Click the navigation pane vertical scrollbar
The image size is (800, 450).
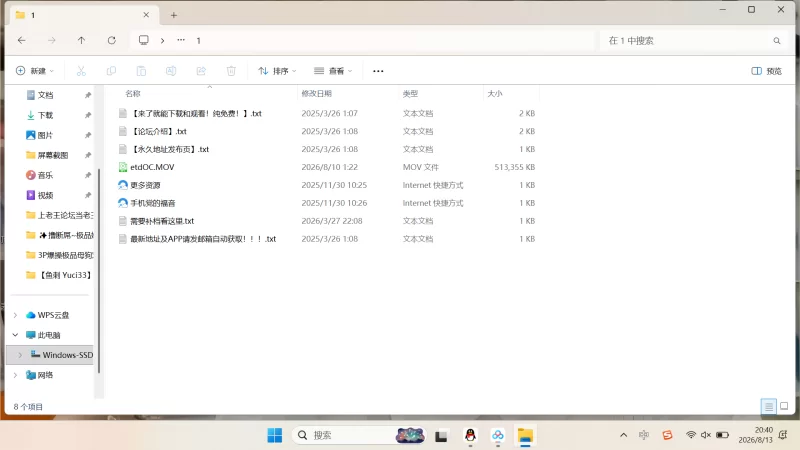click(x=98, y=270)
